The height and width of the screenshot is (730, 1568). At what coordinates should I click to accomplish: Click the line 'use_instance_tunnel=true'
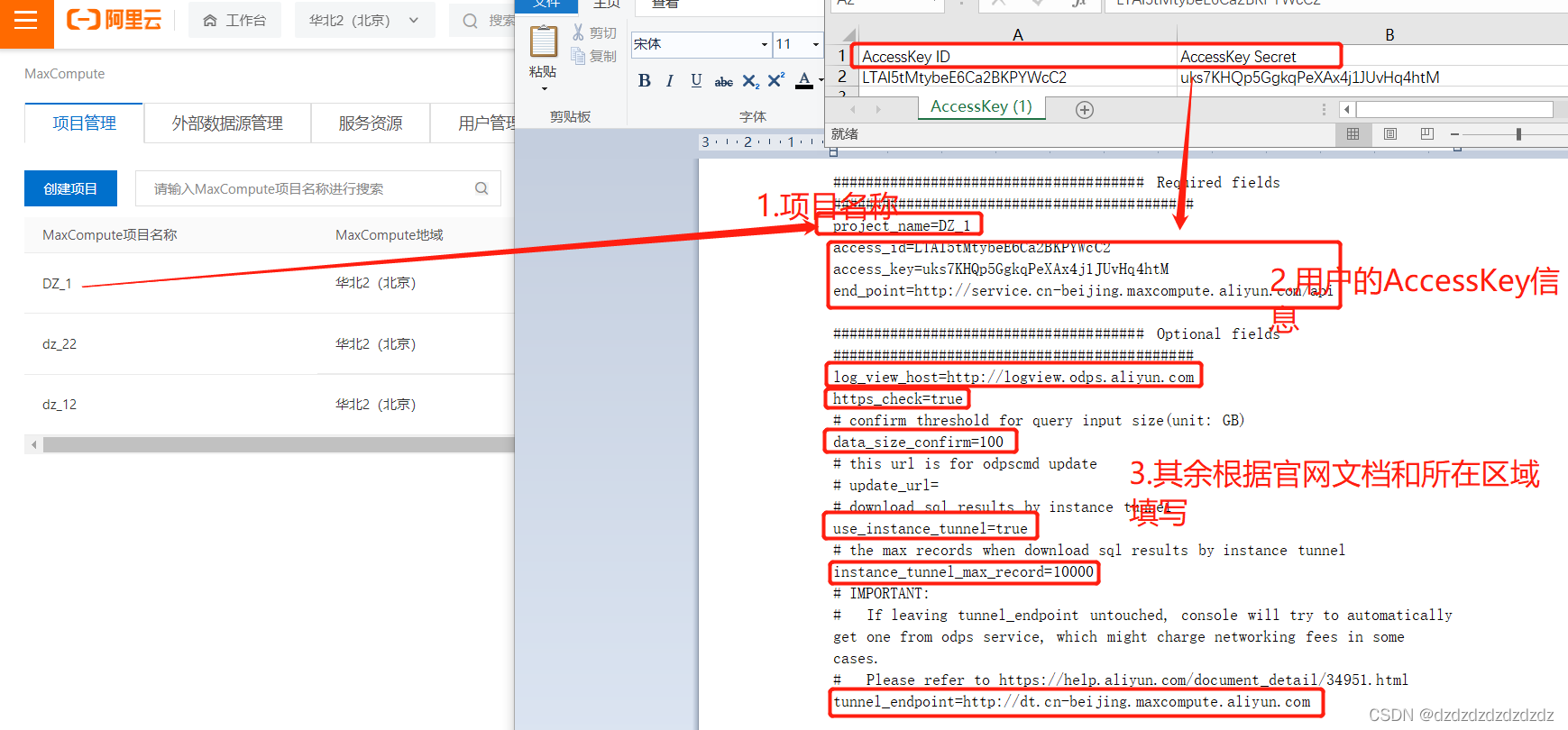(931, 528)
